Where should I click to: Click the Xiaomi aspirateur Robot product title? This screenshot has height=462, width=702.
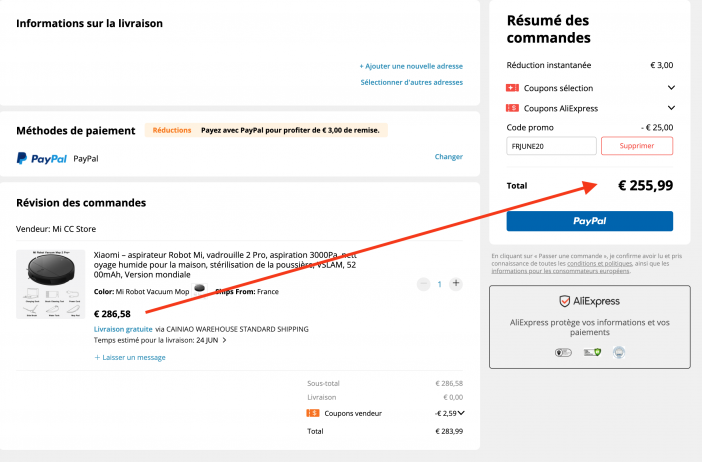pos(225,265)
